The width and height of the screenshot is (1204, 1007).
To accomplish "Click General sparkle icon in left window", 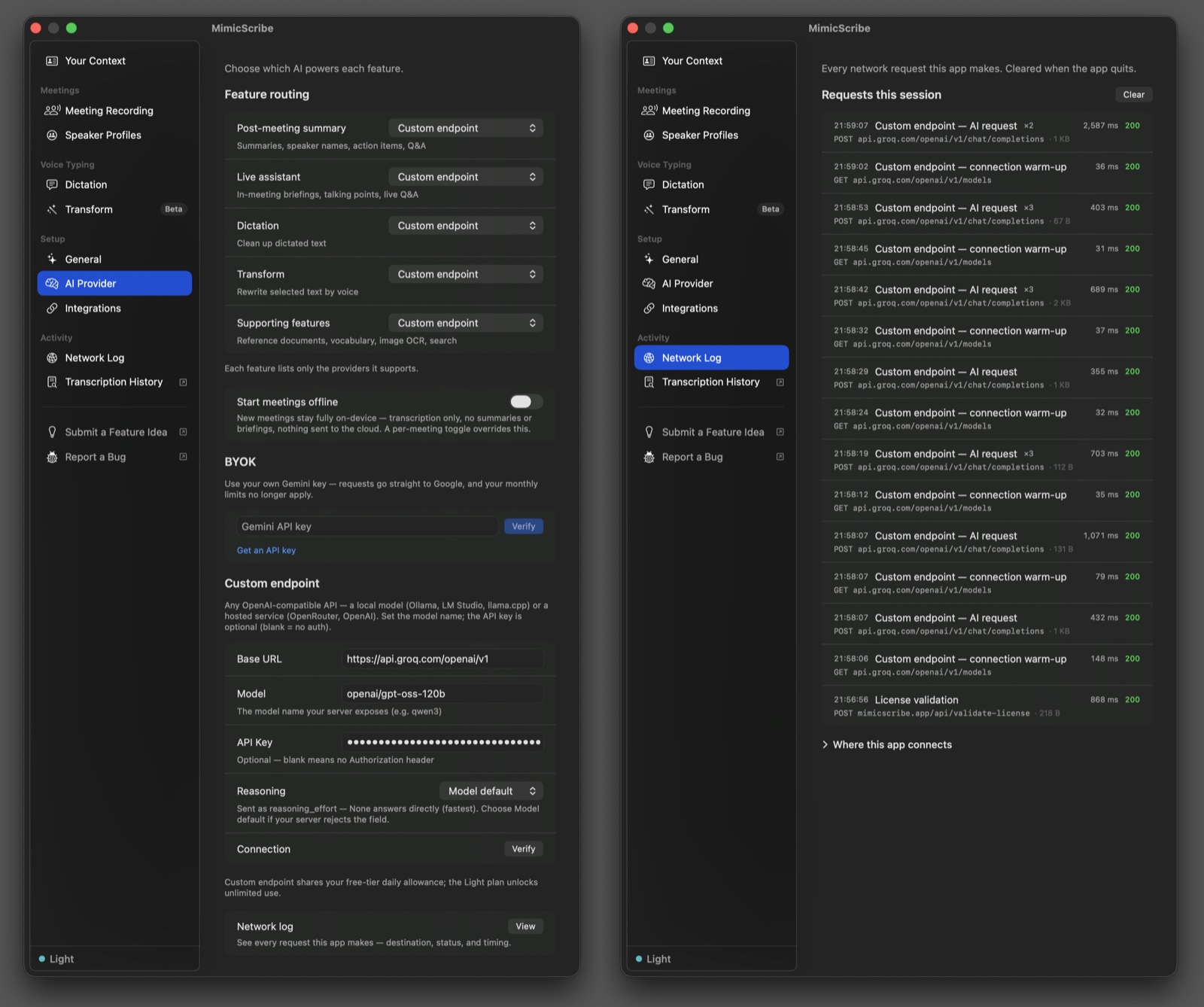I will click(x=52, y=259).
